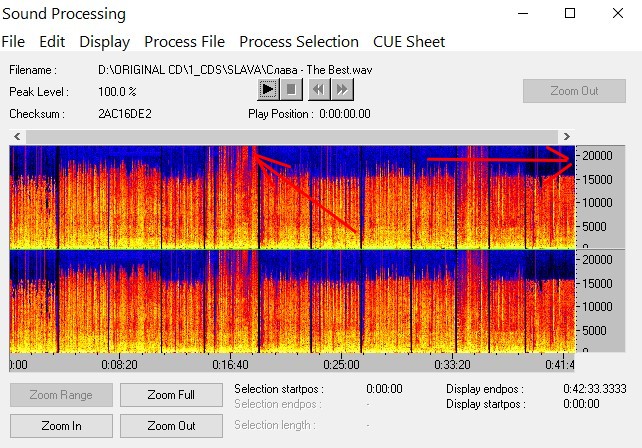Viewport: 642px width, 448px height.
Task: Click the 20000 label on upper frequency scale
Action: [597, 156]
